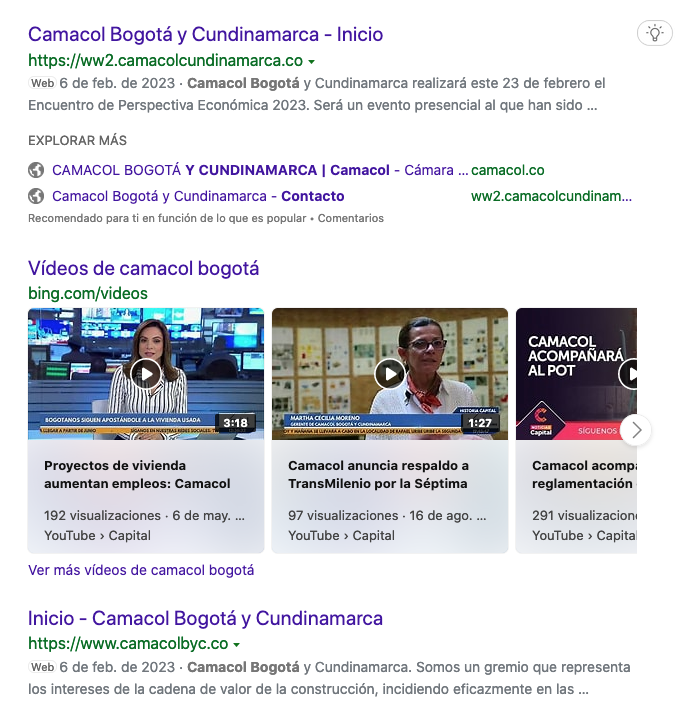Click the camacol.co green URL
The width and height of the screenshot is (684, 720).
(x=507, y=170)
